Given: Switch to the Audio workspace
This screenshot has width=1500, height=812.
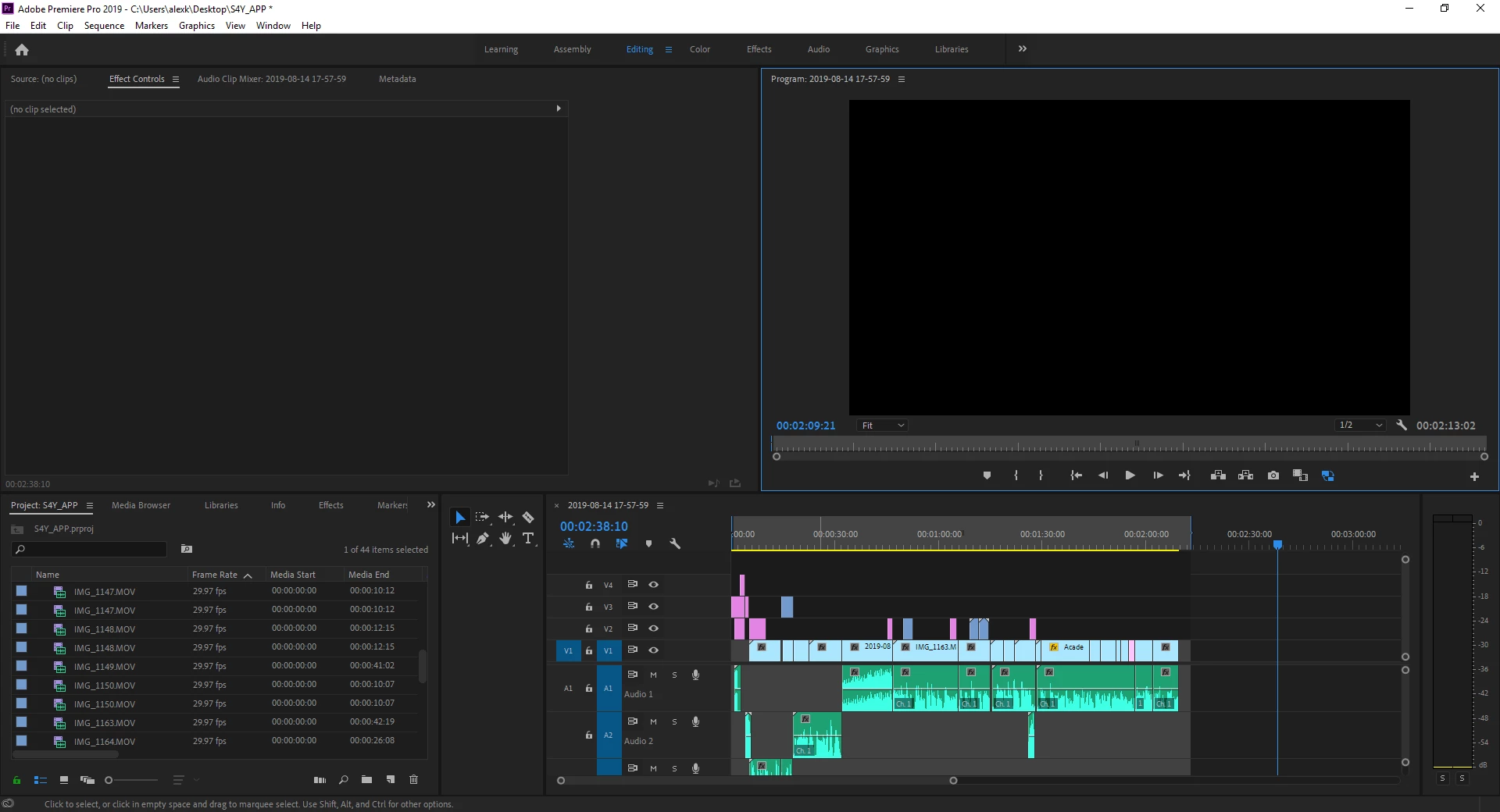Looking at the screenshot, I should (x=819, y=49).
